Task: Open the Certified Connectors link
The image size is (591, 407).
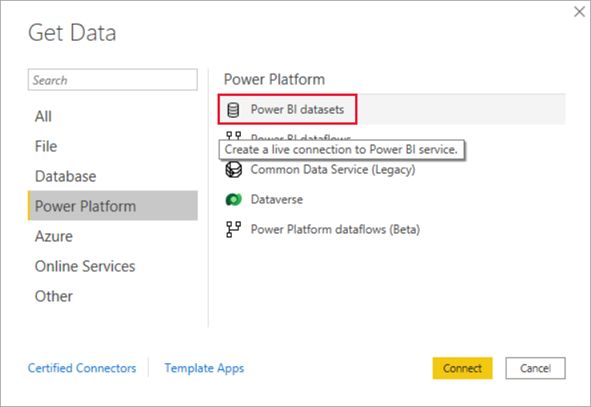Action: [x=82, y=368]
